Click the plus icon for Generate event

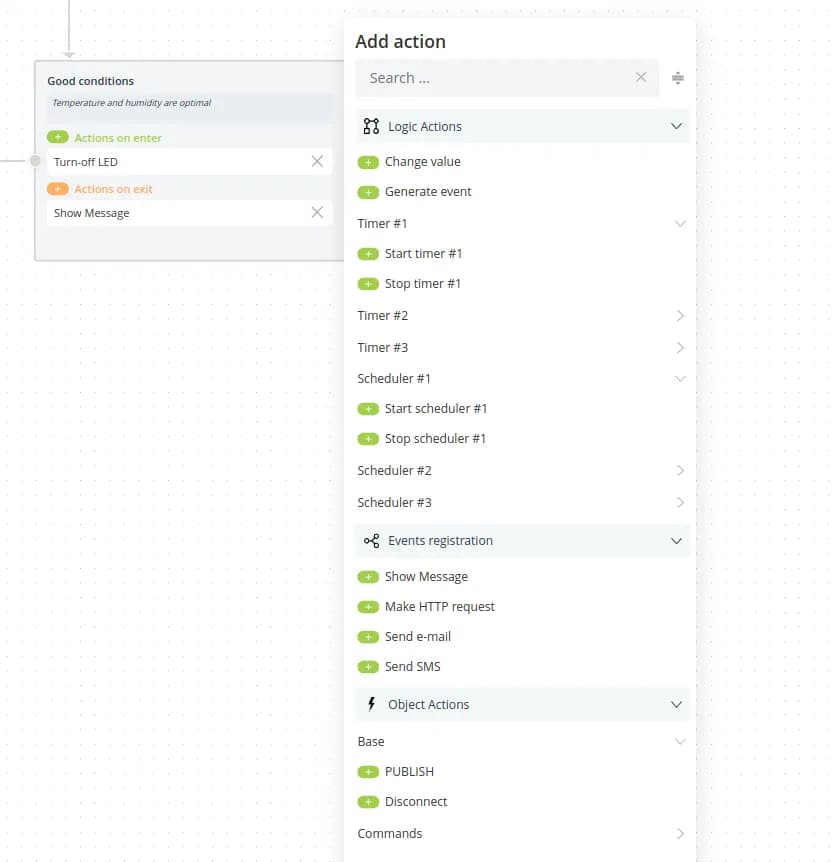[368, 192]
